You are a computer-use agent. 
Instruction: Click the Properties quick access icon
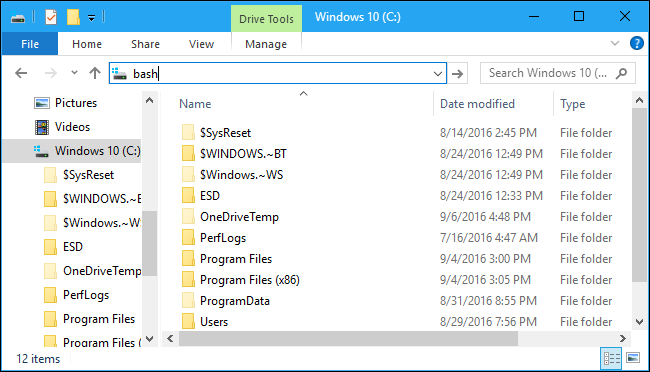point(51,17)
